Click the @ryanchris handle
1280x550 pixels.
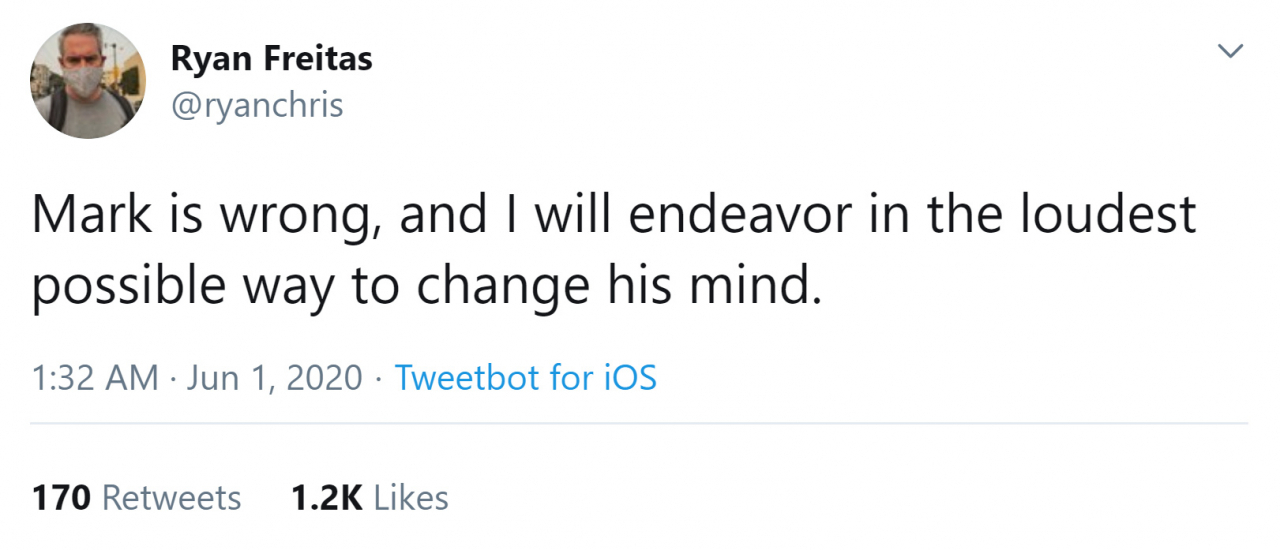coord(257,104)
